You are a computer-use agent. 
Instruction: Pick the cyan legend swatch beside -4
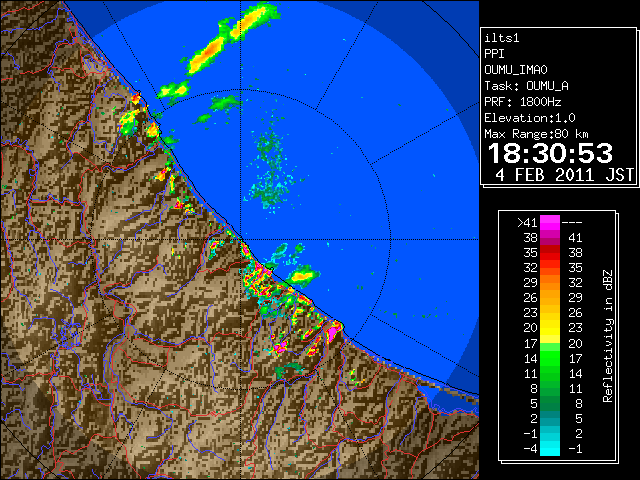click(x=550, y=448)
